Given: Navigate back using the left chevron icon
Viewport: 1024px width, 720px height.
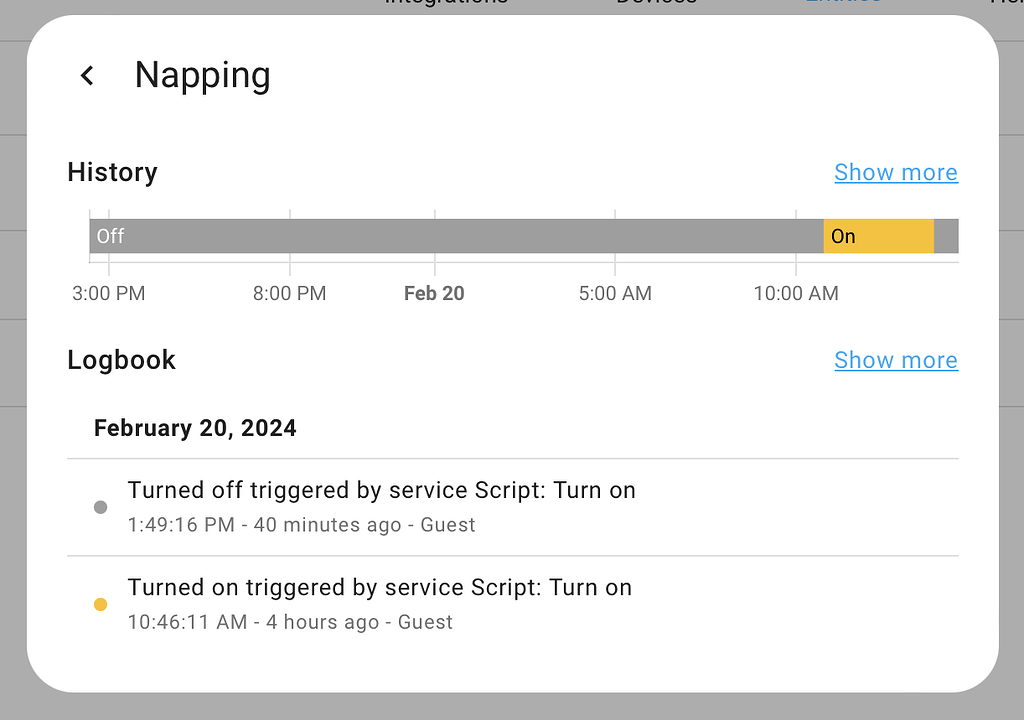Looking at the screenshot, I should coord(86,75).
